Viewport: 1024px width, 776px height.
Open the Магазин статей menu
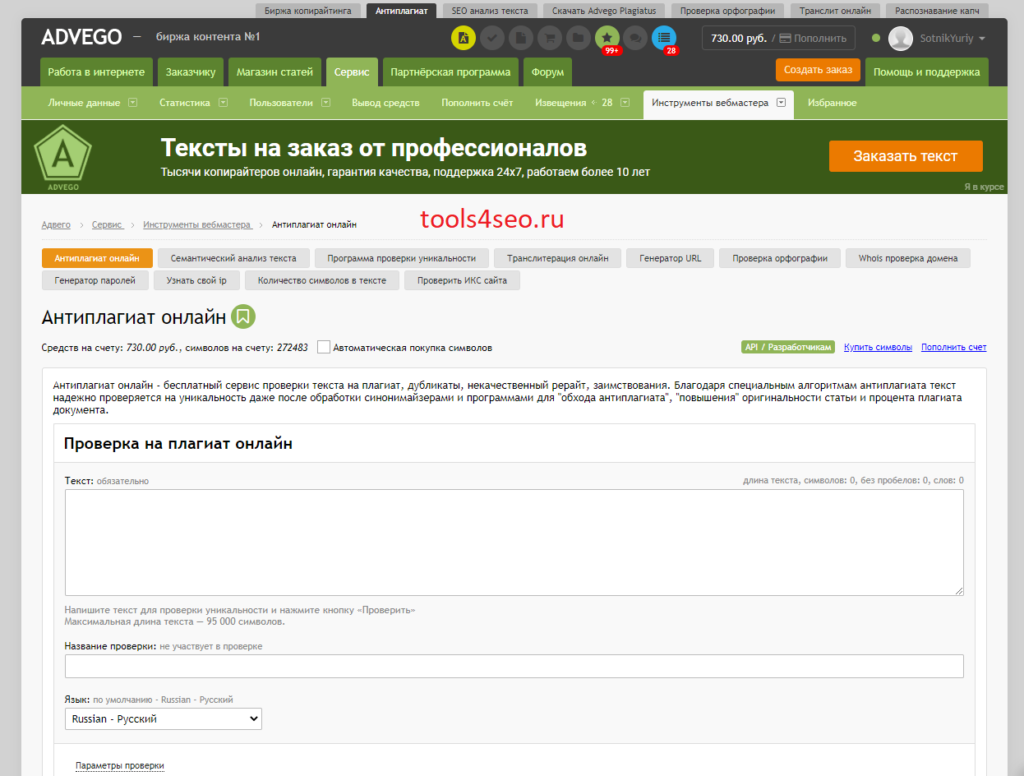click(x=274, y=72)
